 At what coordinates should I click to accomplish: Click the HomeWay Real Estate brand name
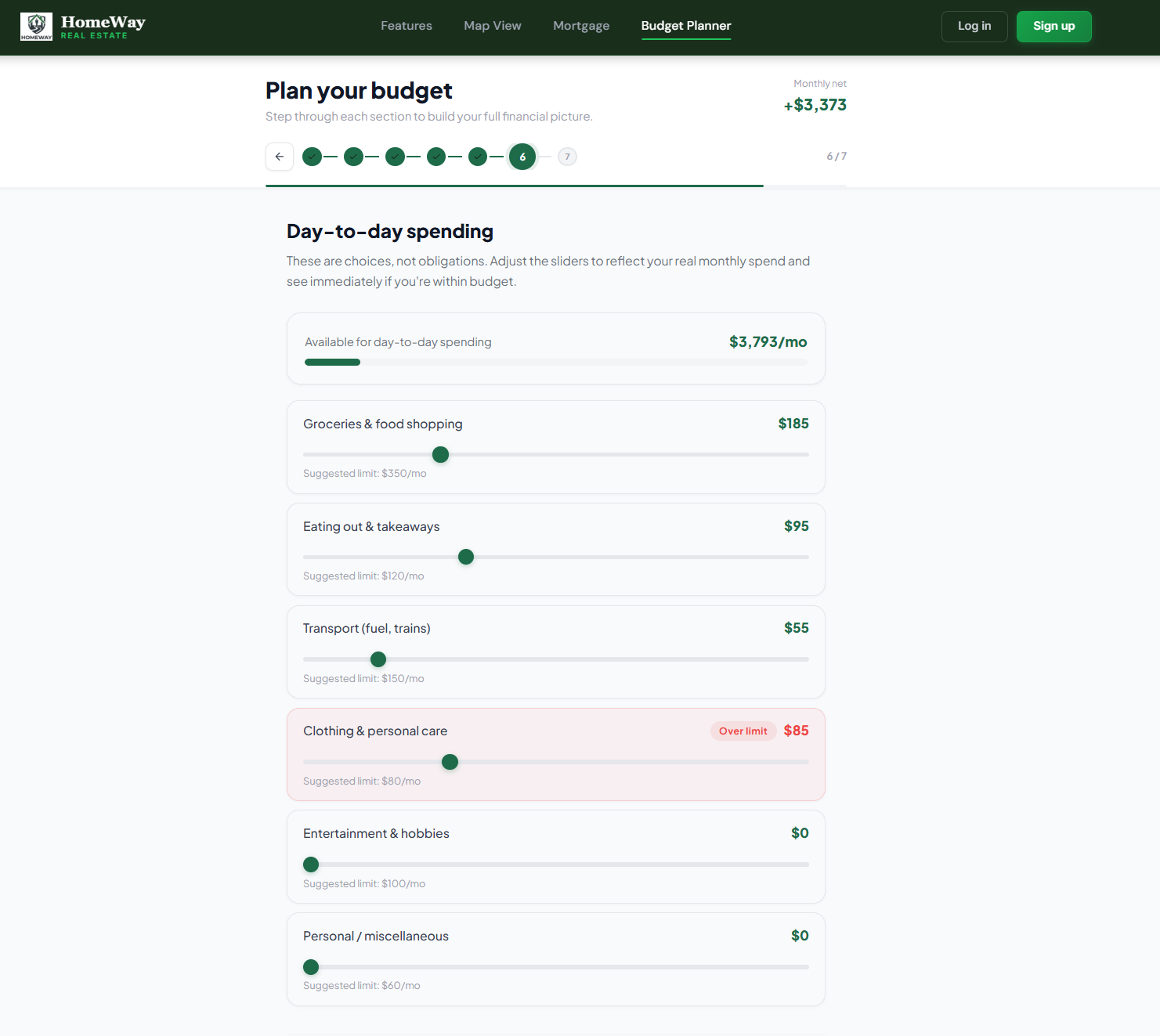pyautogui.click(x=103, y=27)
